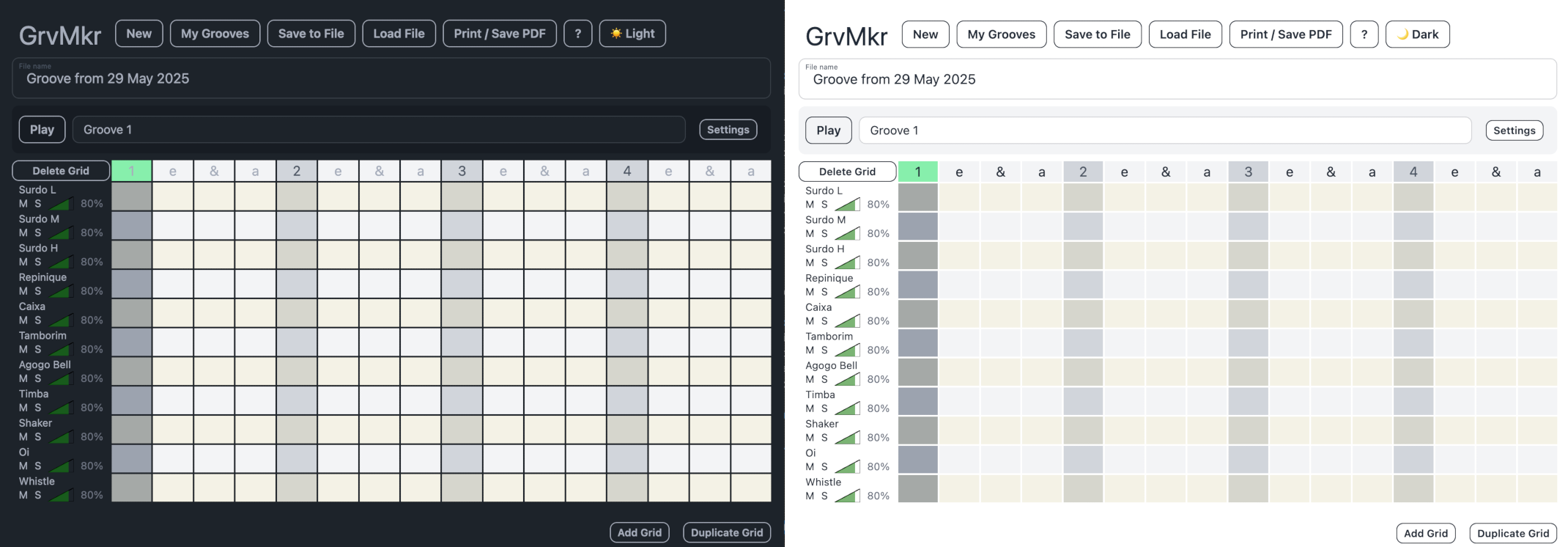The width and height of the screenshot is (1568, 547).
Task: Adjust Oi volume wedge in light-theme view
Action: pos(848,467)
